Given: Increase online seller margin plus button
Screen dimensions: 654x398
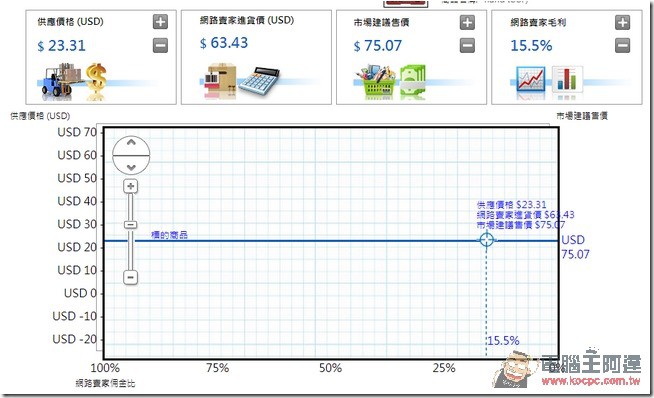Looking at the screenshot, I should pos(622,22).
